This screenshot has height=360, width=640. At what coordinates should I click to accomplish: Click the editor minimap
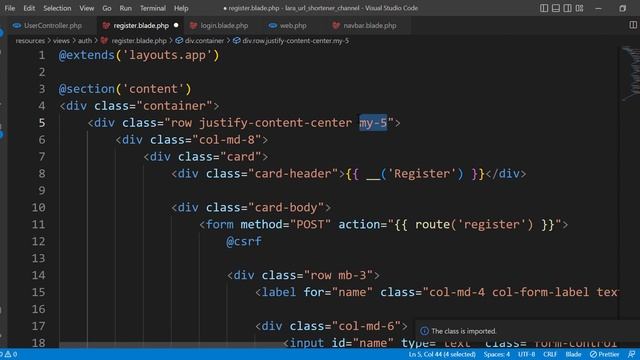[630, 73]
